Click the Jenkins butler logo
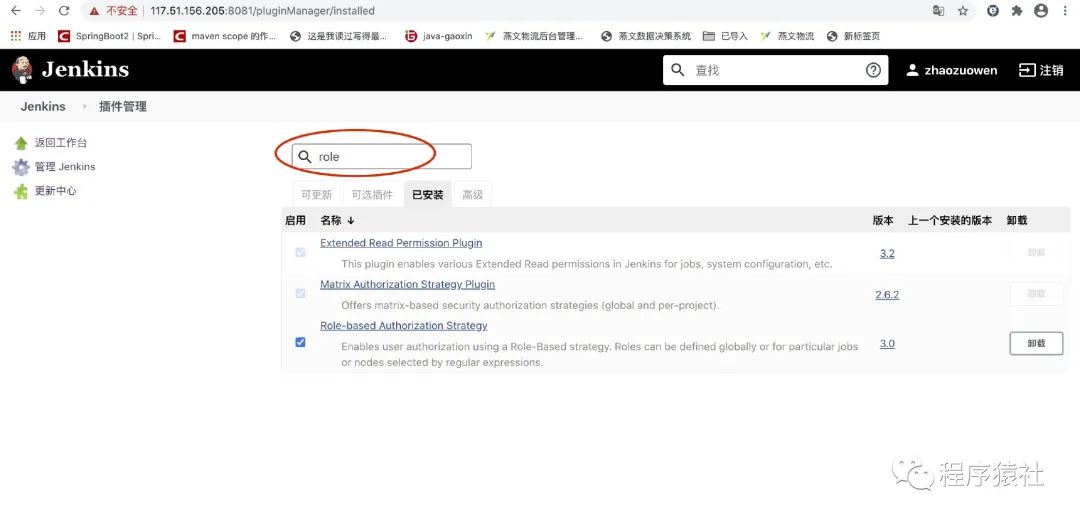 (21, 70)
